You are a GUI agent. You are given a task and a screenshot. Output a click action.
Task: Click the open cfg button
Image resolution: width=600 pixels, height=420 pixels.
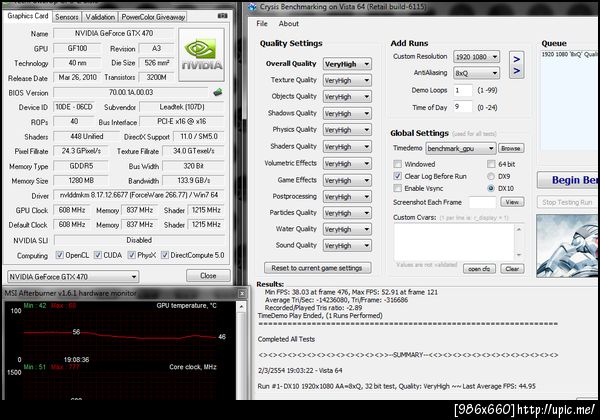click(x=479, y=269)
